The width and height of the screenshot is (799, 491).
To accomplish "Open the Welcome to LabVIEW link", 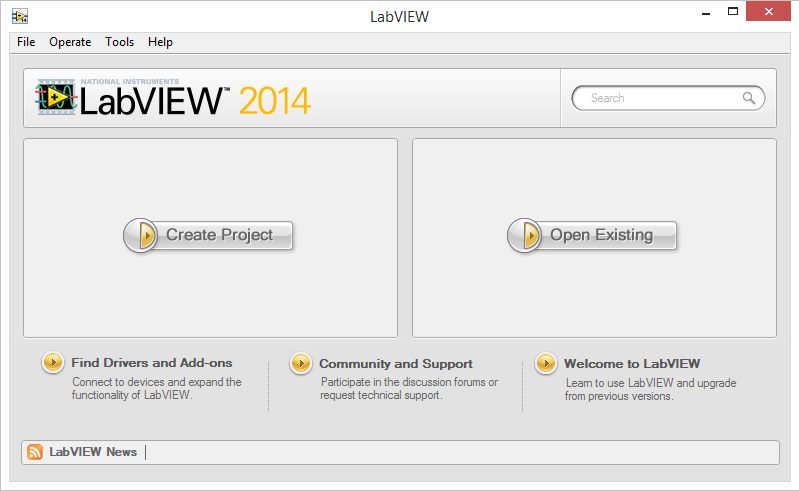I will pyautogui.click(x=632, y=364).
